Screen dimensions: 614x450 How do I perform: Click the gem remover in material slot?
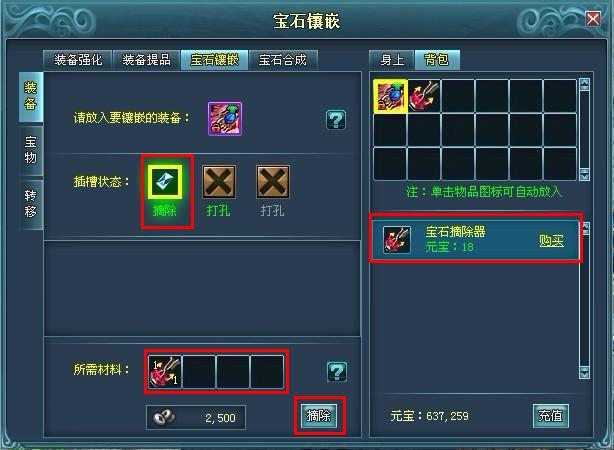(x=165, y=372)
